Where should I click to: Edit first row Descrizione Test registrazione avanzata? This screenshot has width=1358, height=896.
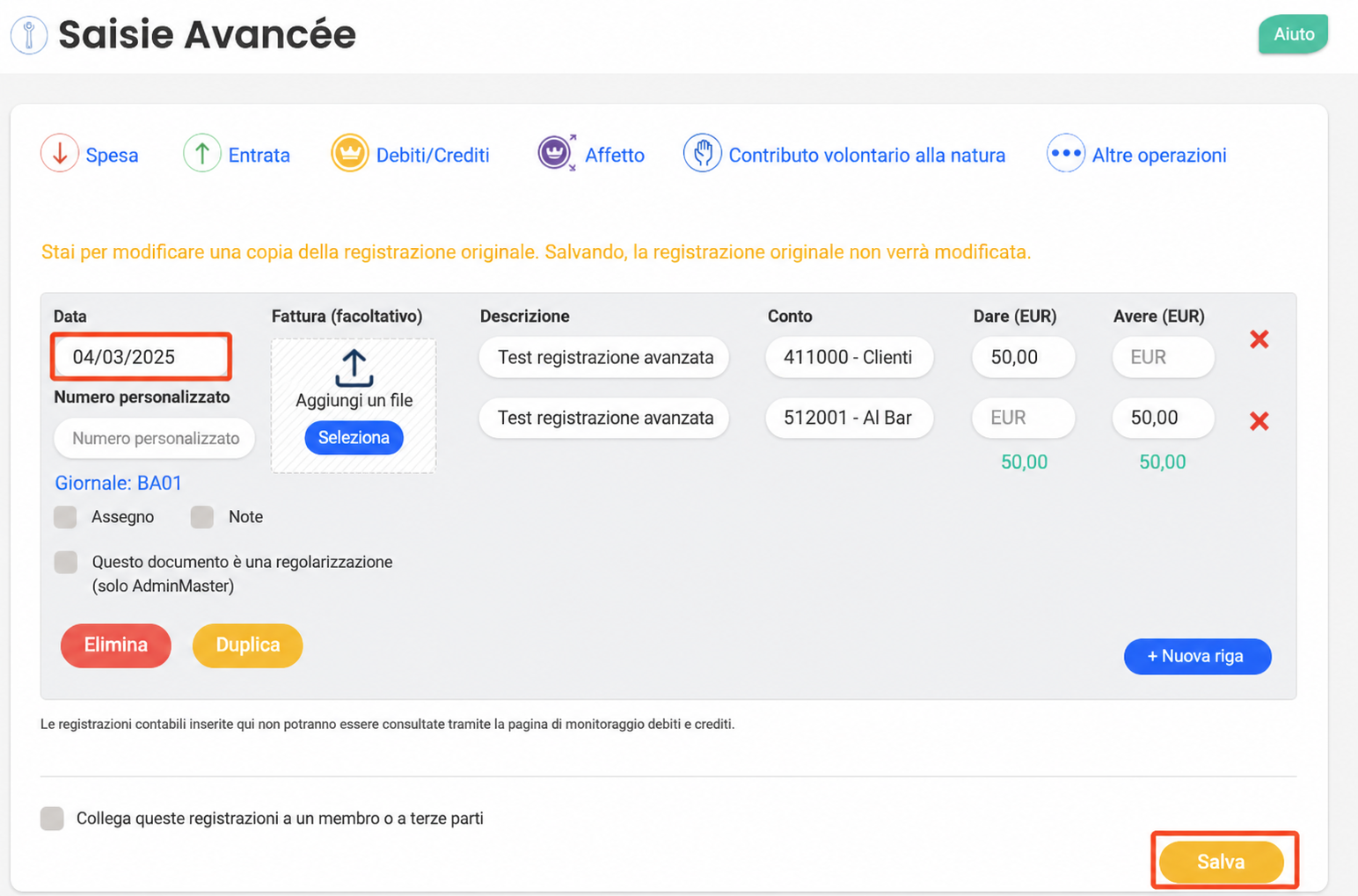coord(604,358)
